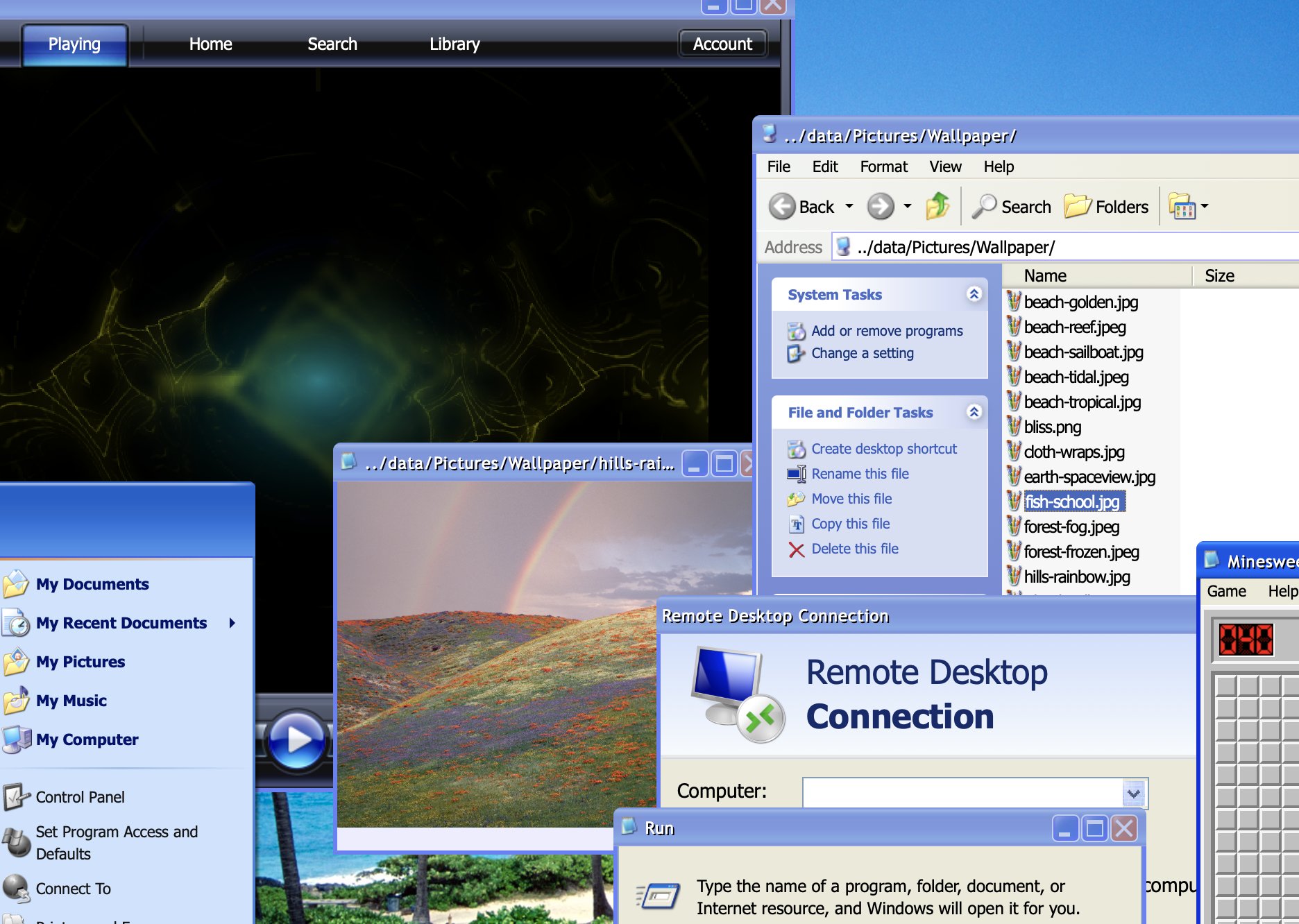Click the Views icon in explorer toolbar

pyautogui.click(x=1182, y=207)
